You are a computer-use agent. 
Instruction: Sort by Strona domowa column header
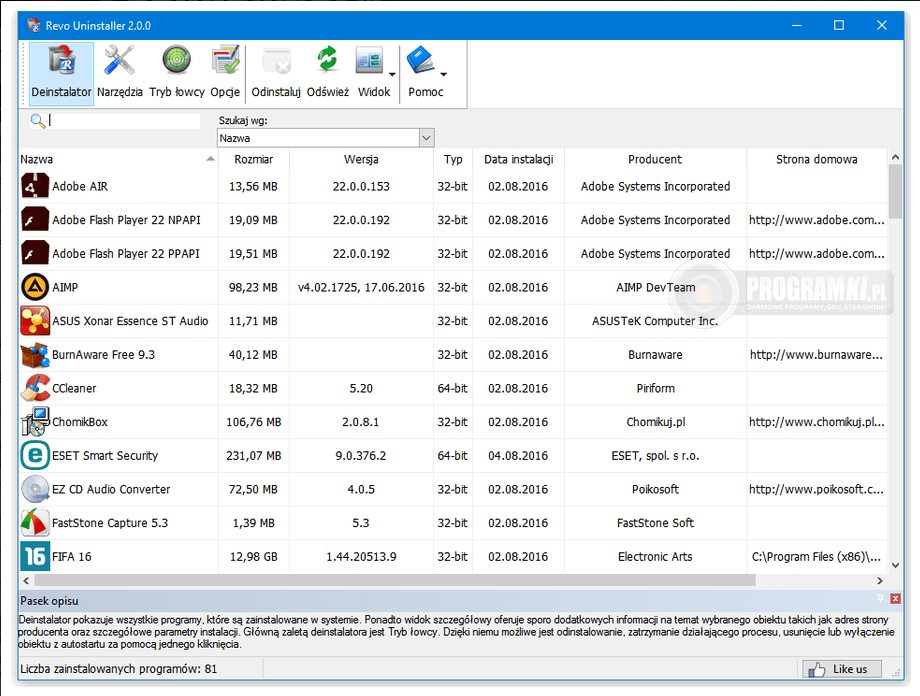[x=817, y=159]
